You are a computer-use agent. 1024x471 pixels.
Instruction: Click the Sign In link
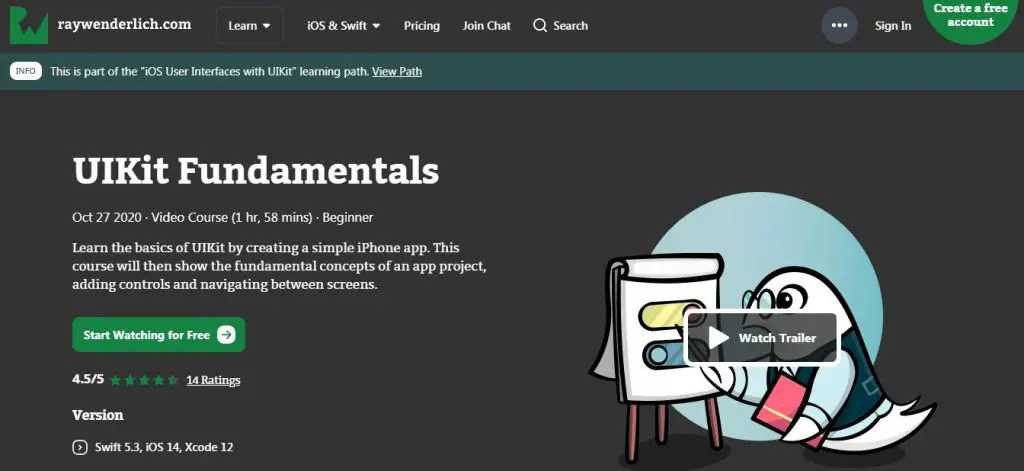point(892,26)
